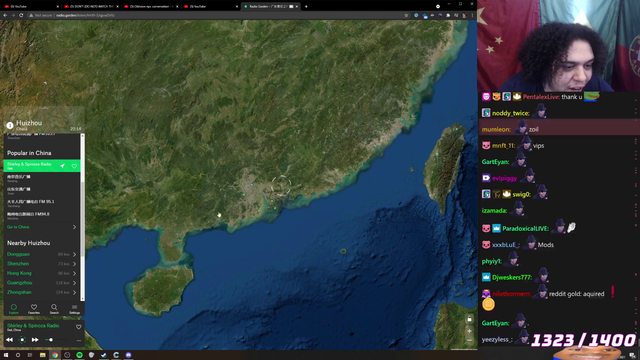Image resolution: width=640 pixels, height=360 pixels.
Task: Open the nearby city Guangzhou
Action: point(20,282)
